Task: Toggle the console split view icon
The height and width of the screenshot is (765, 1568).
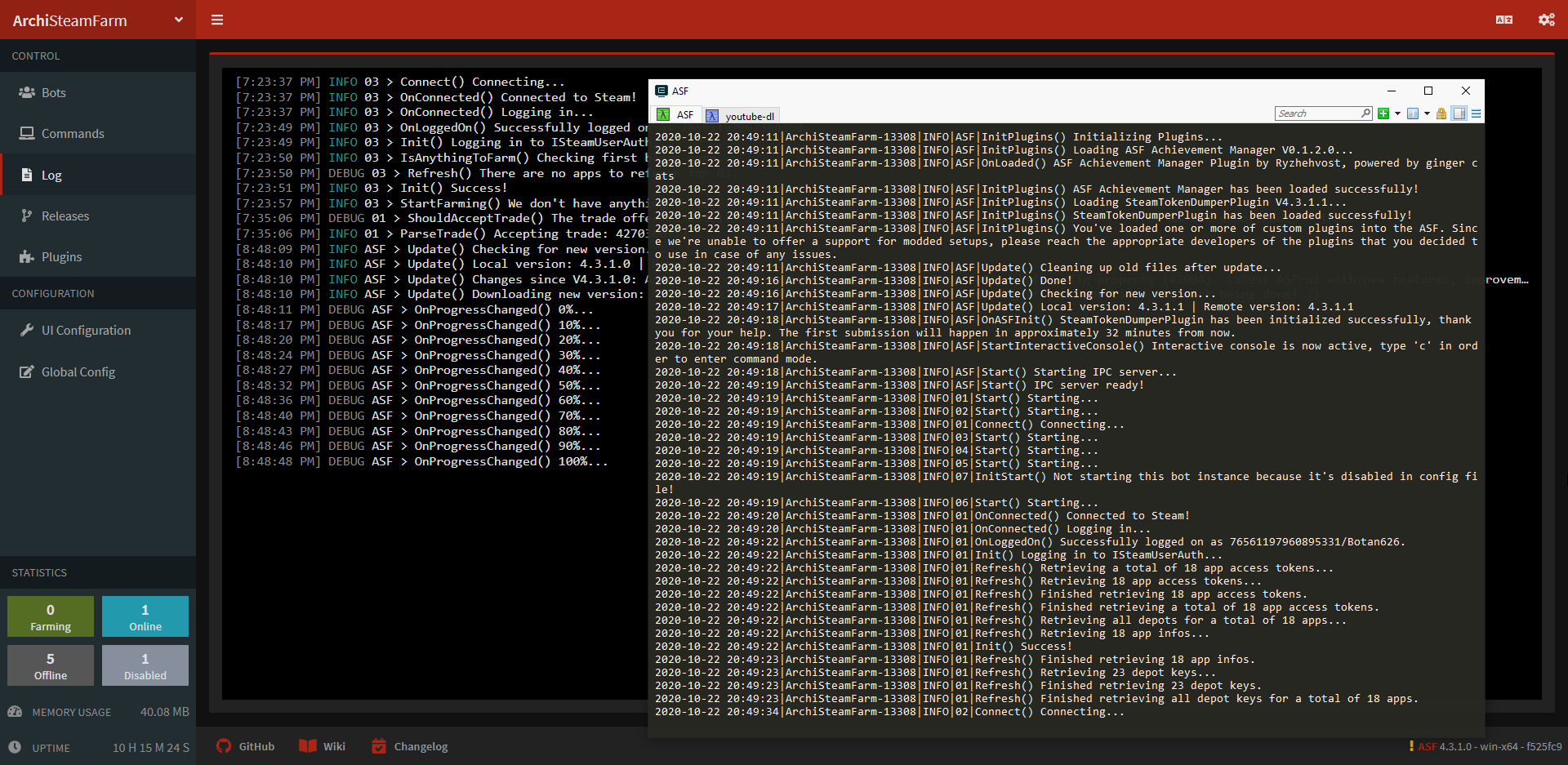Action: 1459,114
